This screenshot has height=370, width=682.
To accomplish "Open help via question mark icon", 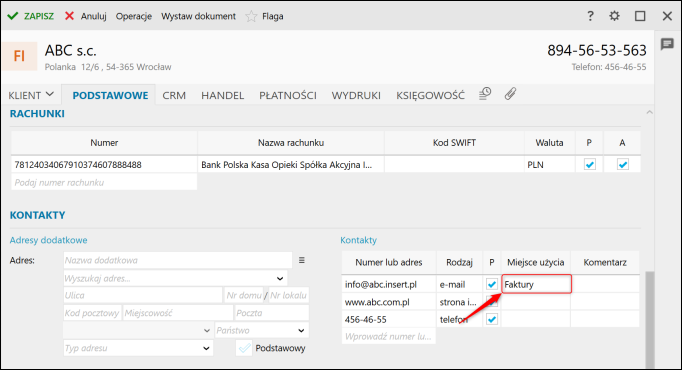I will (x=590, y=16).
